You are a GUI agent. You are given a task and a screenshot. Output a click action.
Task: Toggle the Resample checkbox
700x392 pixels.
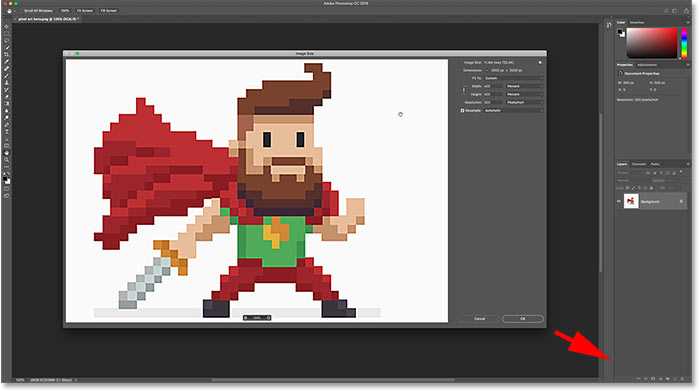[462, 111]
